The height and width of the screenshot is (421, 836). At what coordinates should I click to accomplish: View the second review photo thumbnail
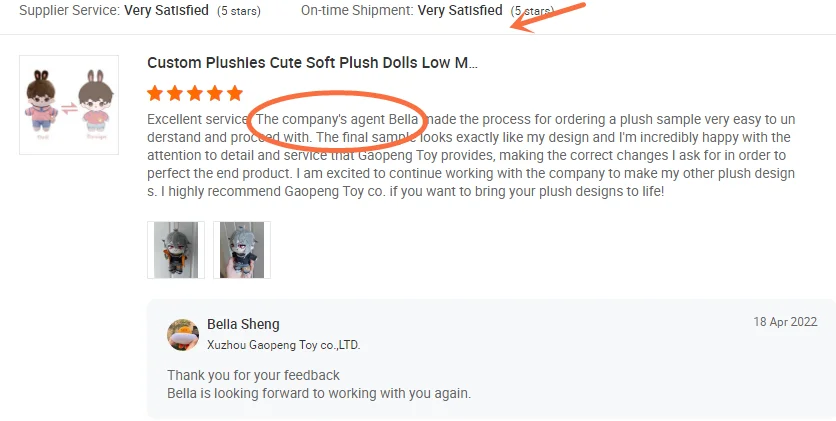pyautogui.click(x=242, y=250)
